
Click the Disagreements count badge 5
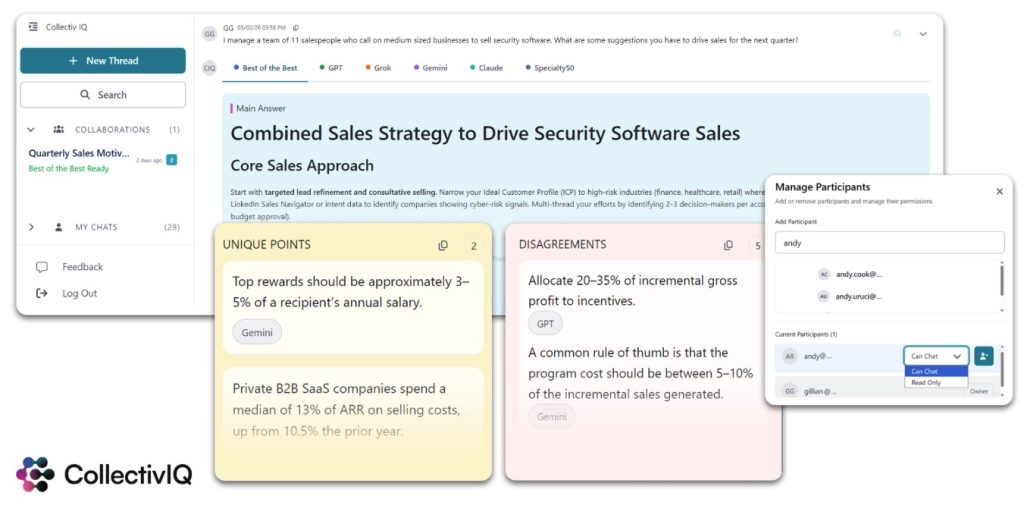pyautogui.click(x=758, y=246)
